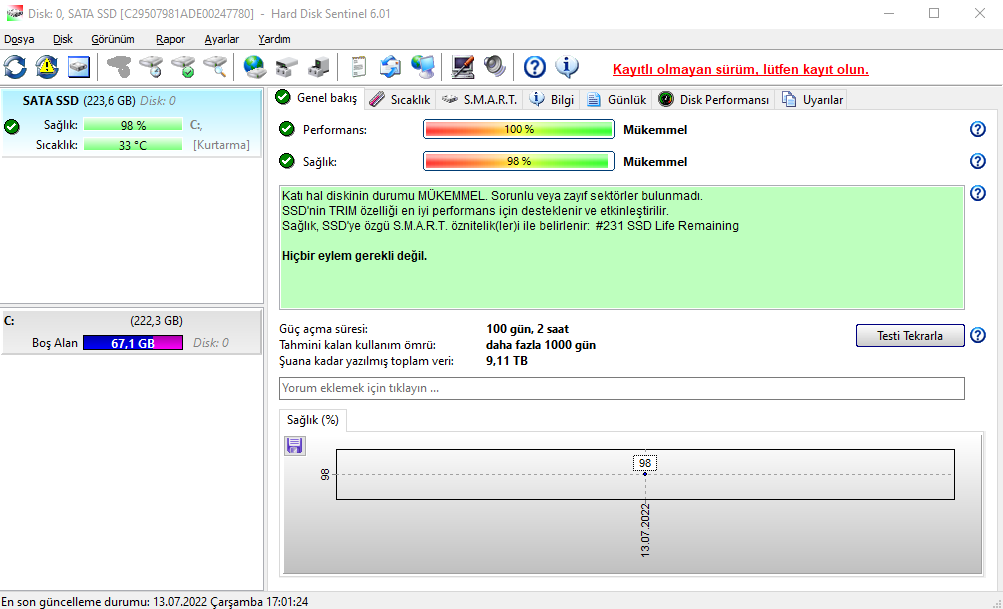Click the computer tower with disk icon

coord(319,67)
